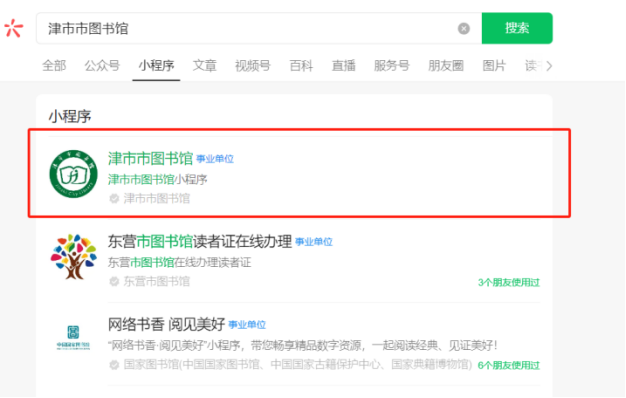Image resolution: width=626 pixels, height=398 pixels.
Task: Click the 6个朋友使用过 label
Action: tap(509, 365)
